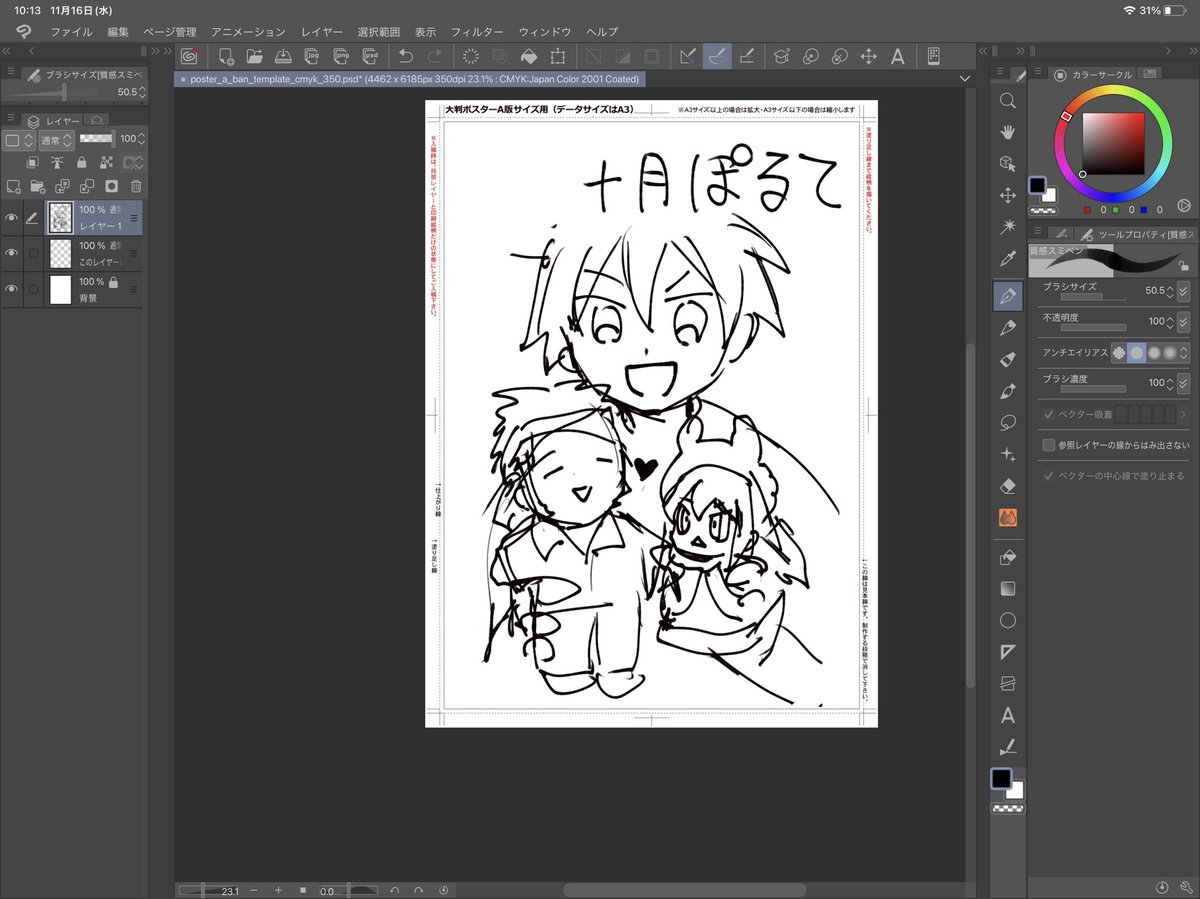Toggle ベクターの中心線で塗り止まる checkbox
The width and height of the screenshot is (1200, 899).
coord(1049,475)
